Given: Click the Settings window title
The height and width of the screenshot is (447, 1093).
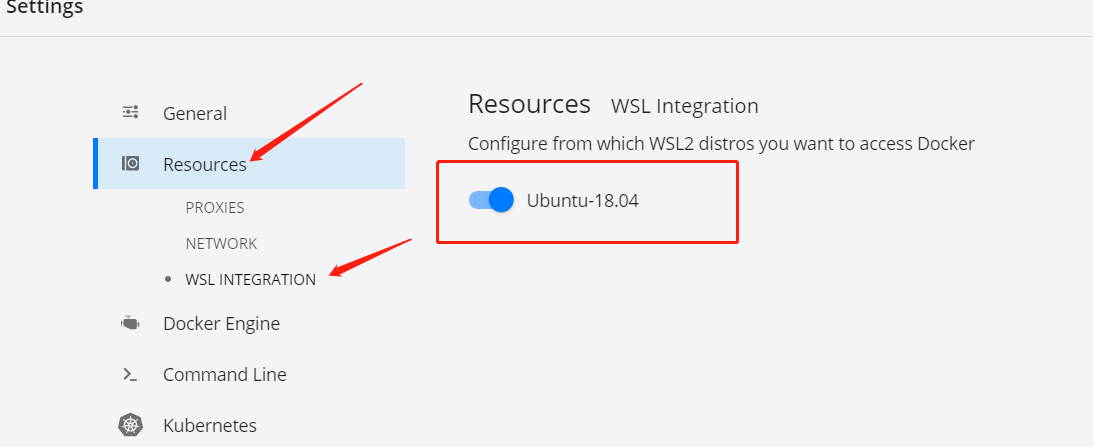Looking at the screenshot, I should tap(45, 8).
